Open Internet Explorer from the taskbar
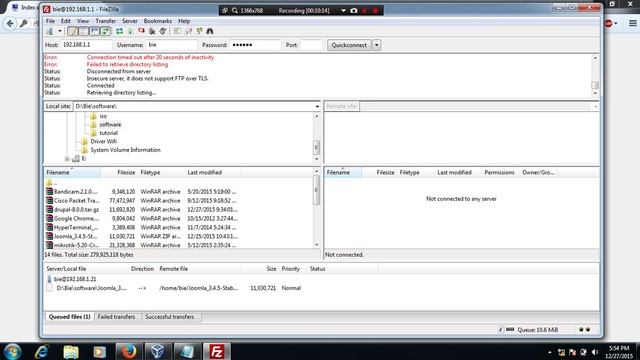 pyautogui.click(x=42, y=351)
